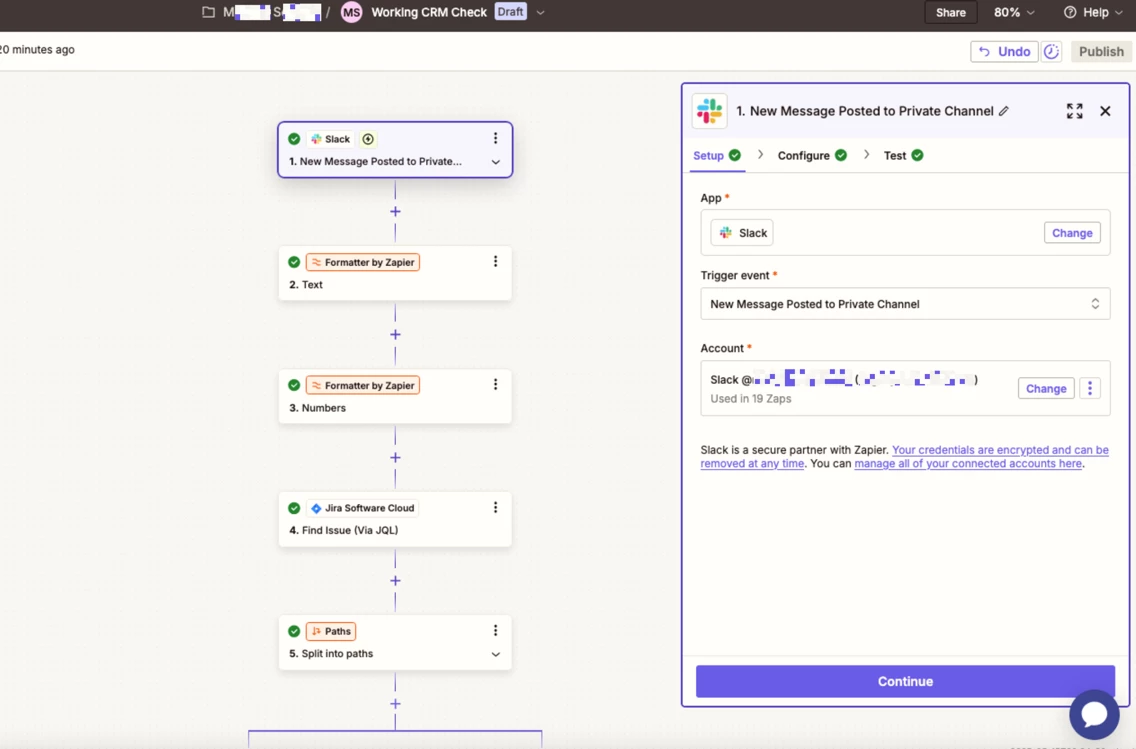This screenshot has height=749, width=1136.
Task: Click the trigger bolt icon on Slack step
Action: click(368, 139)
